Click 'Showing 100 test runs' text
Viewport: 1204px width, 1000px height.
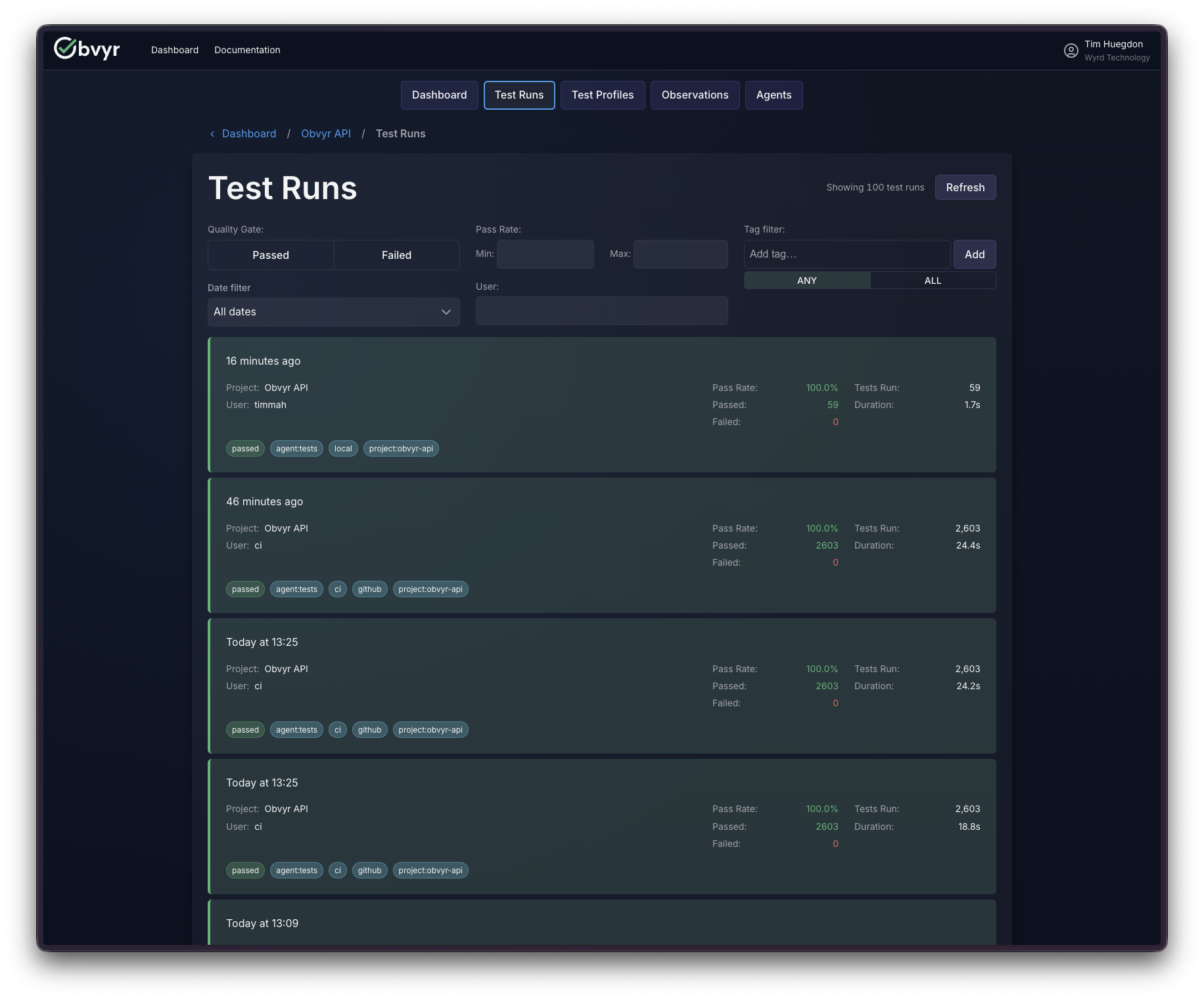click(875, 187)
